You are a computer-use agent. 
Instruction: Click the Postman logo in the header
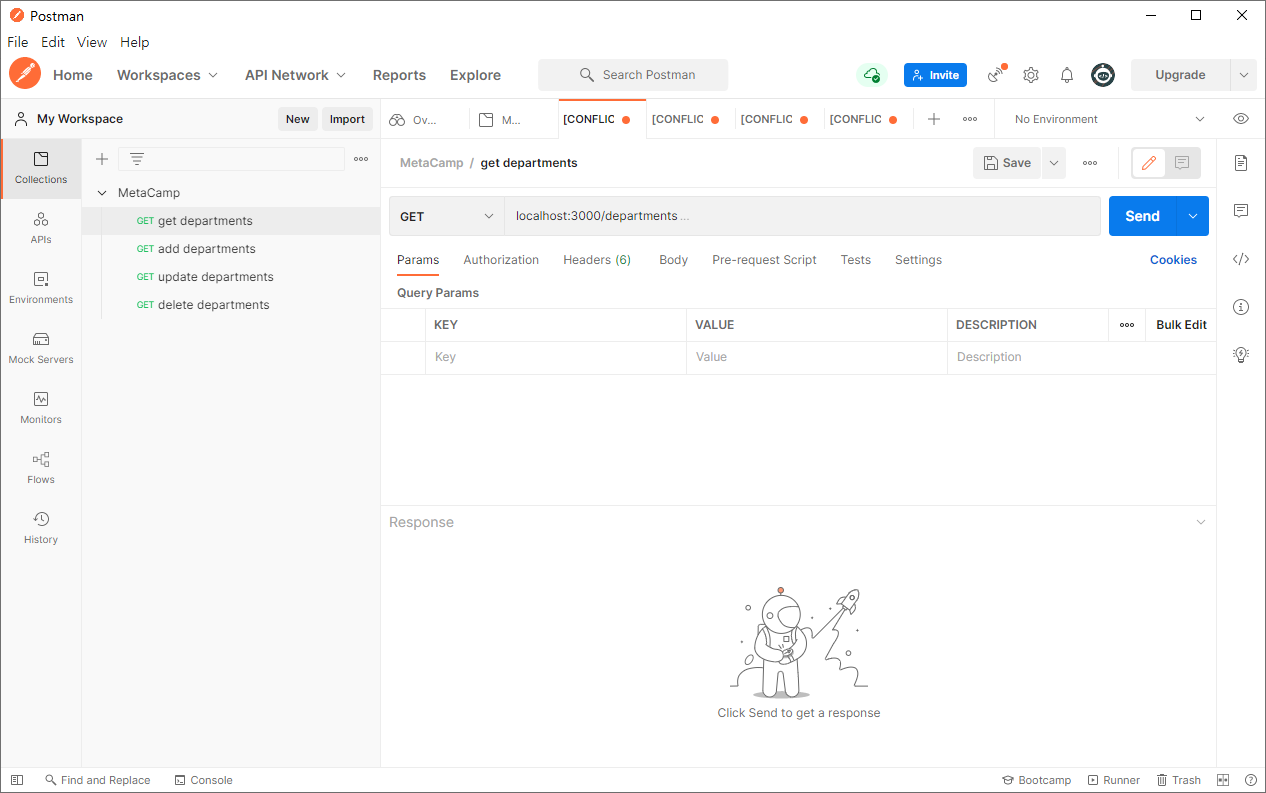point(25,74)
